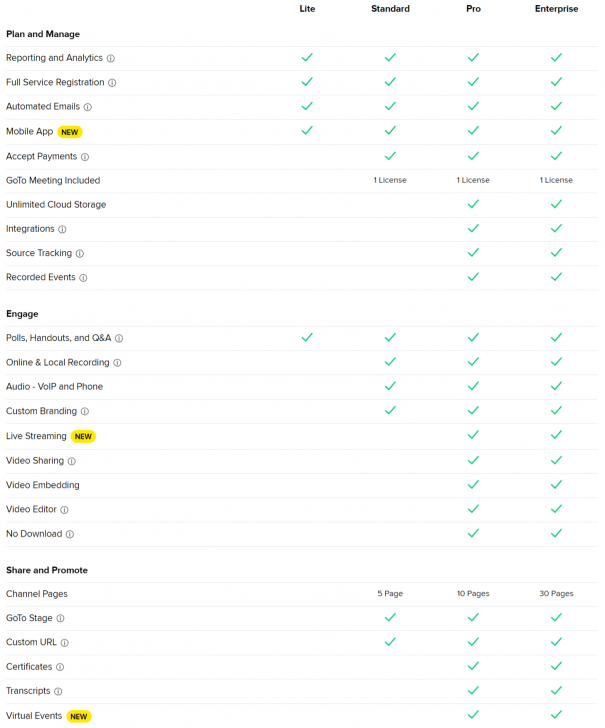The height and width of the screenshot is (728, 605).
Task: Click Lite checkmark for Polls, Handouts, and Q&A
Action: coord(307,338)
